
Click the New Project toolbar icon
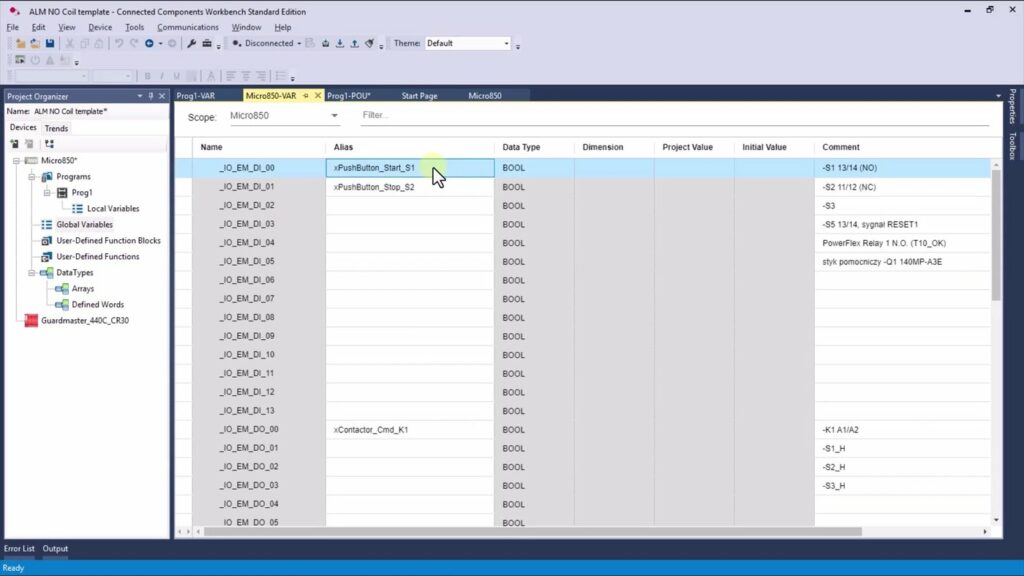point(21,44)
